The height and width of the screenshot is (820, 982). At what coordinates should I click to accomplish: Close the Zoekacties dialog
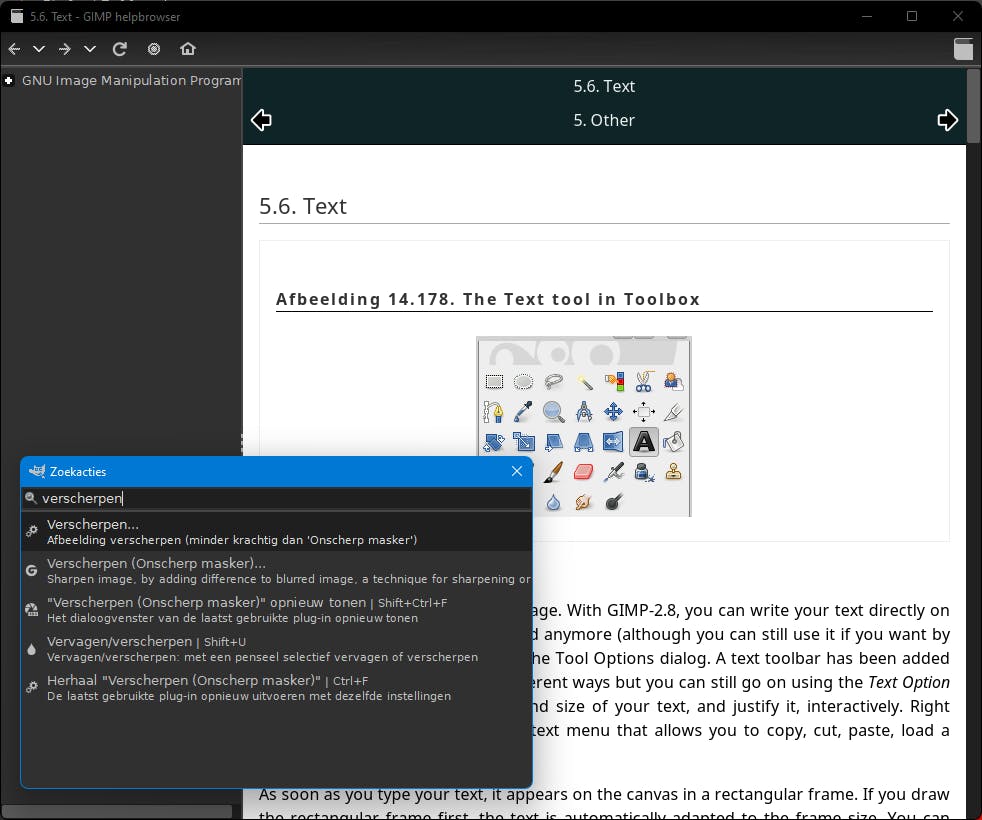pos(517,471)
